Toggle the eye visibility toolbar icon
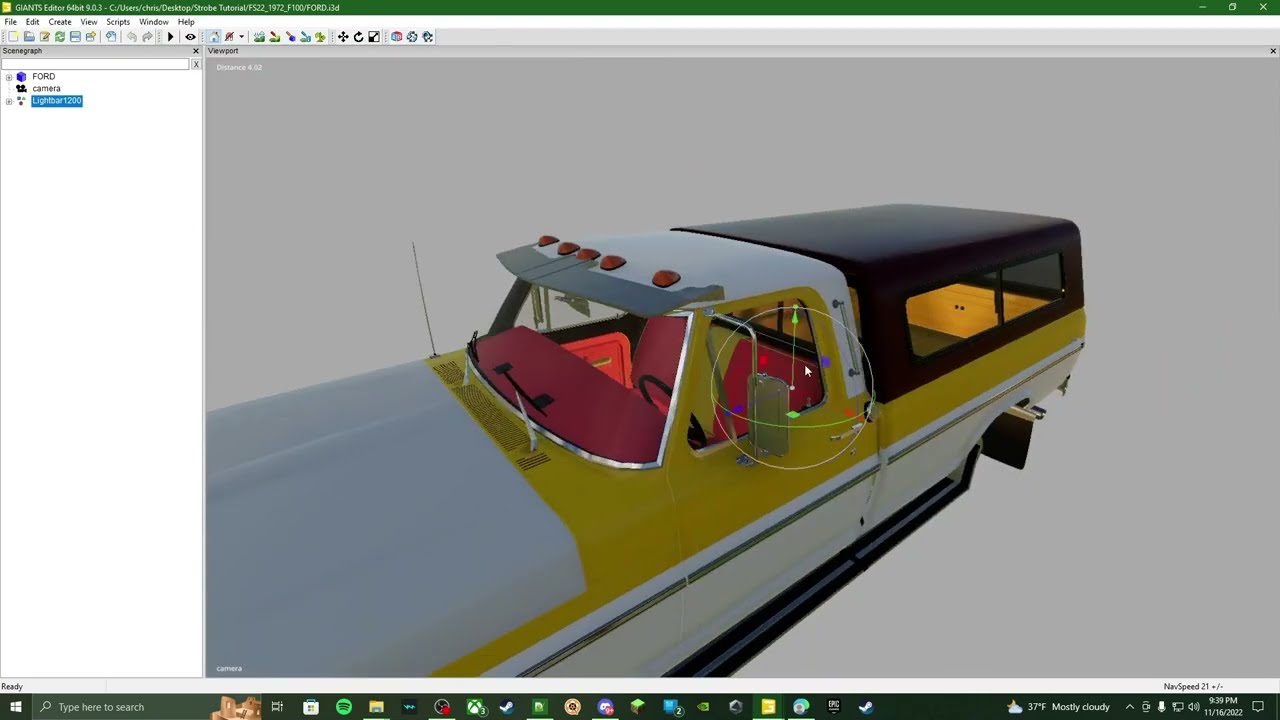This screenshot has height=720, width=1280. 190,37
